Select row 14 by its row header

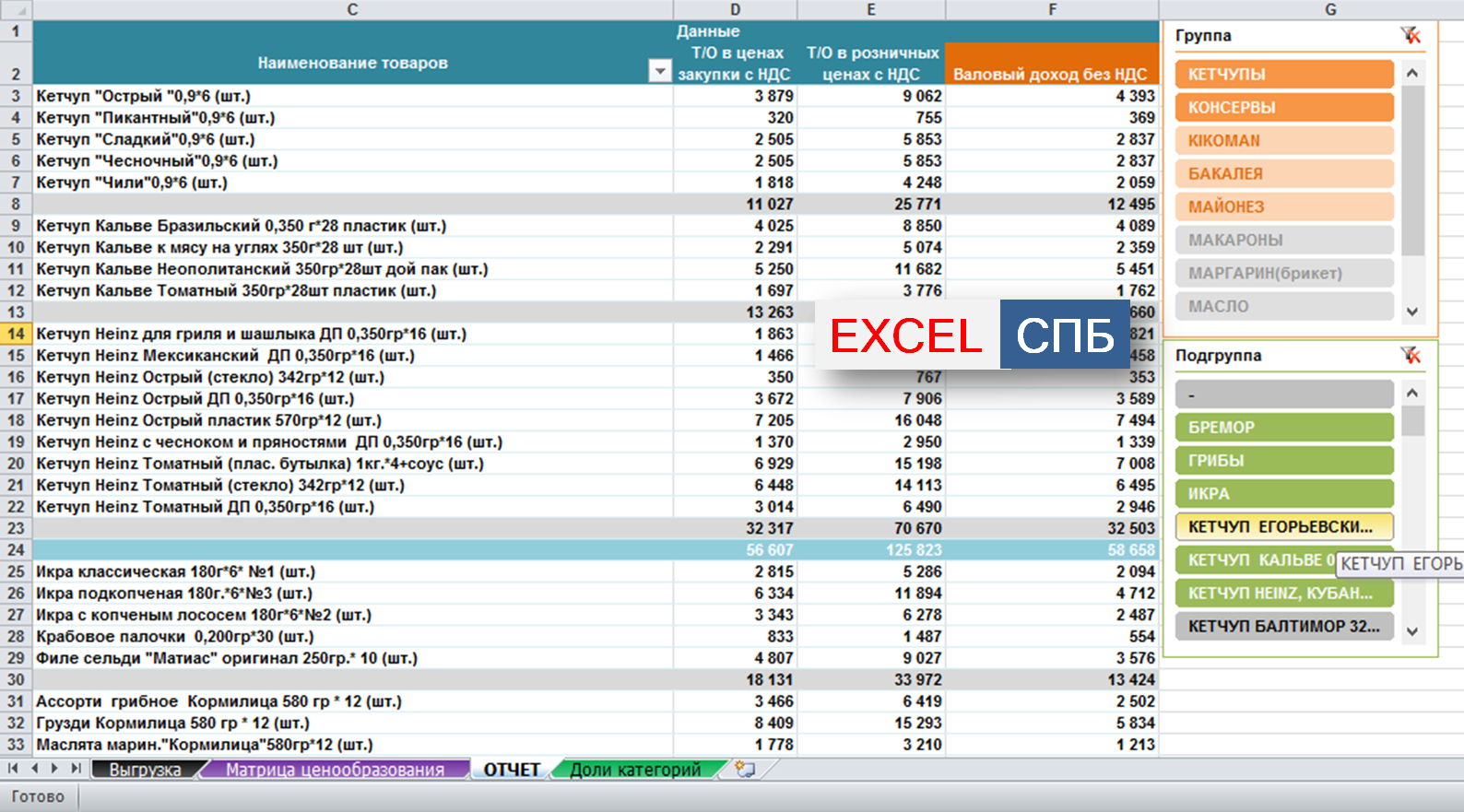click(16, 334)
